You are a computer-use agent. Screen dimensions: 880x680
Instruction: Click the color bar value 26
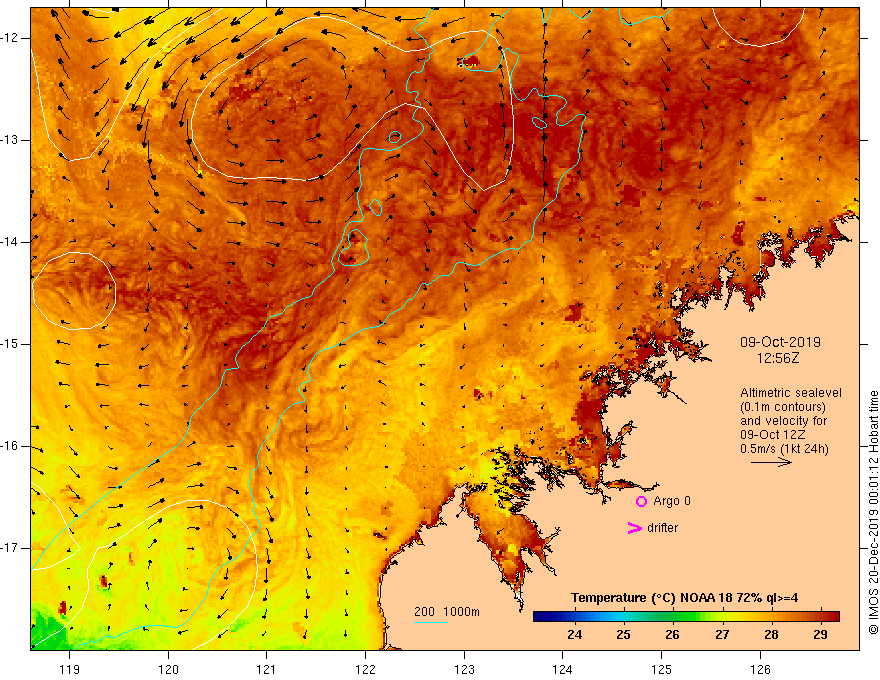(x=672, y=635)
